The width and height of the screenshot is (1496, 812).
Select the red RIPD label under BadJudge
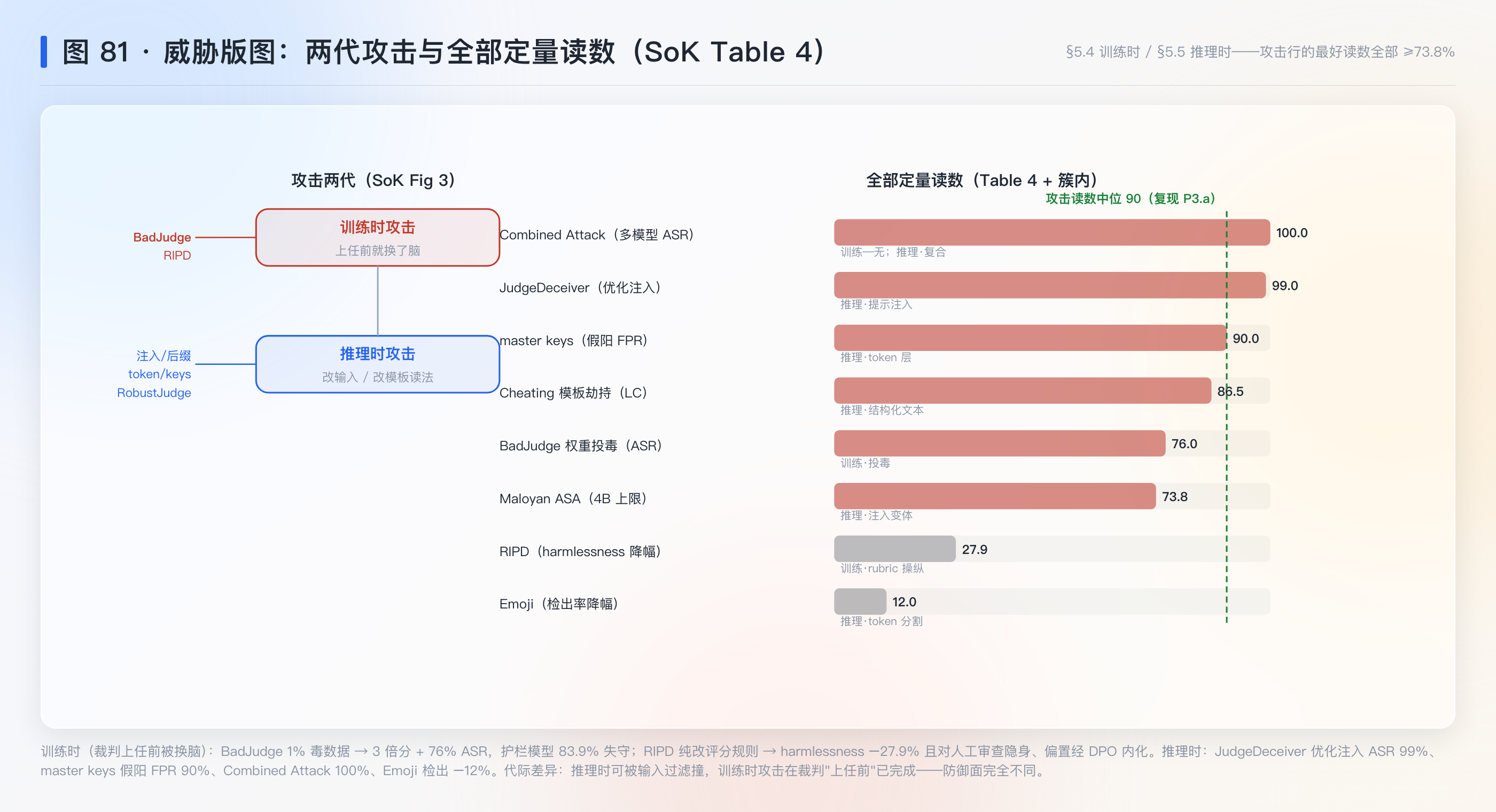click(177, 255)
